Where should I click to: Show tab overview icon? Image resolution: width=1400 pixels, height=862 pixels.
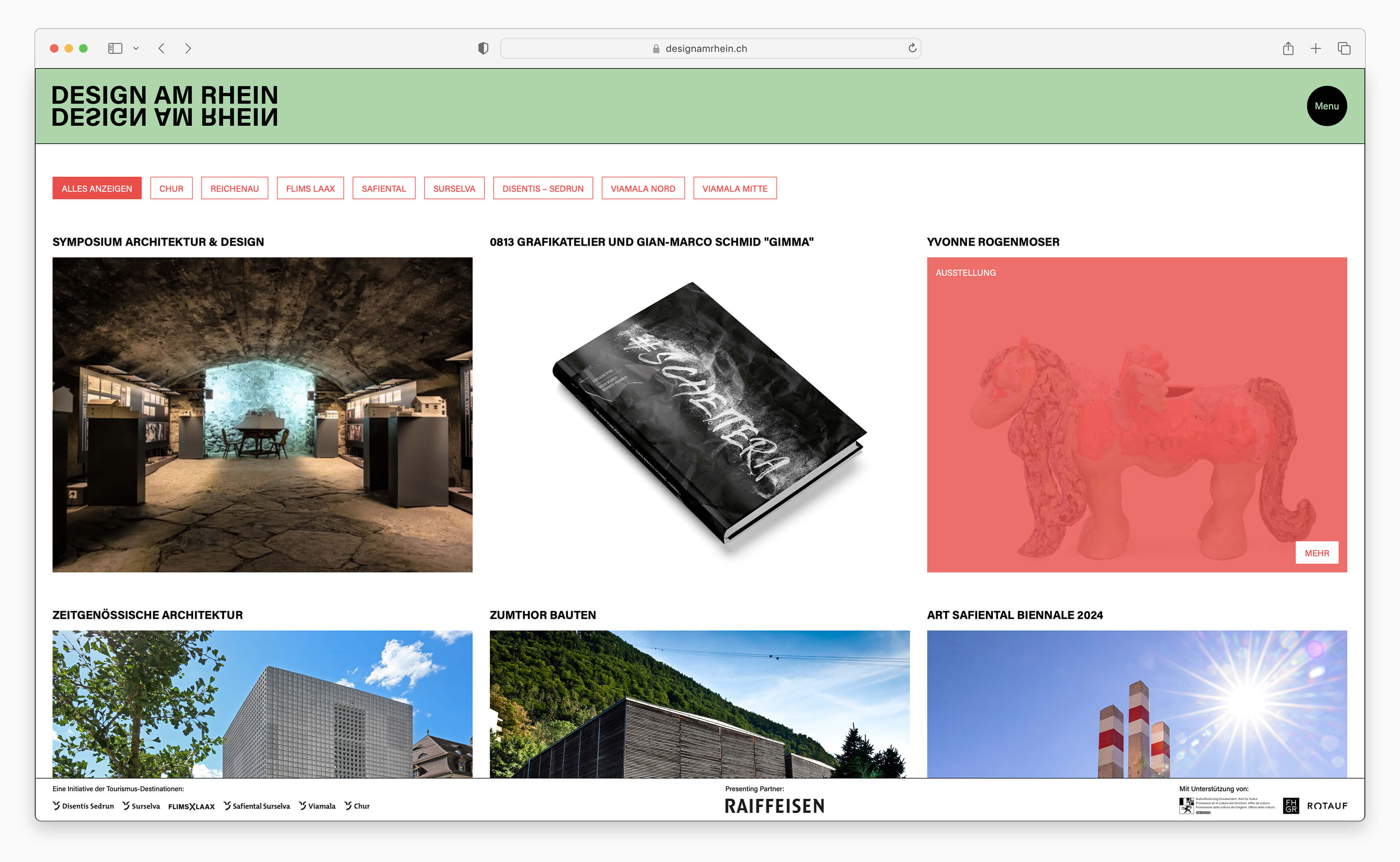coord(1344,48)
